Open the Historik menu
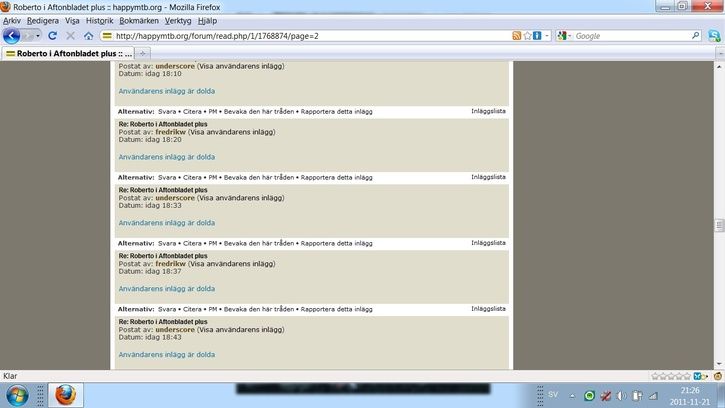 point(99,21)
